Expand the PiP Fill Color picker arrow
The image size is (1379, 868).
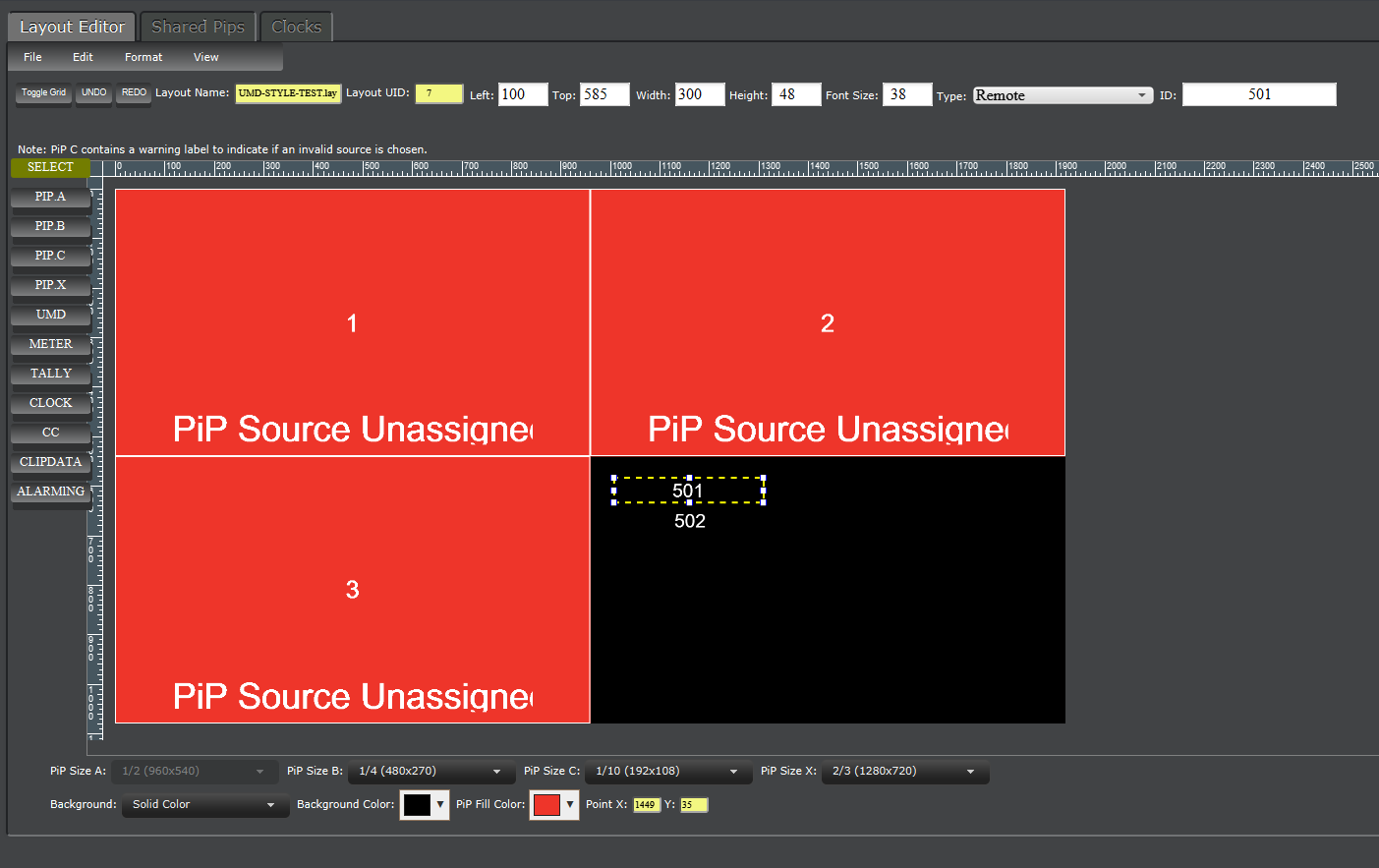570,805
